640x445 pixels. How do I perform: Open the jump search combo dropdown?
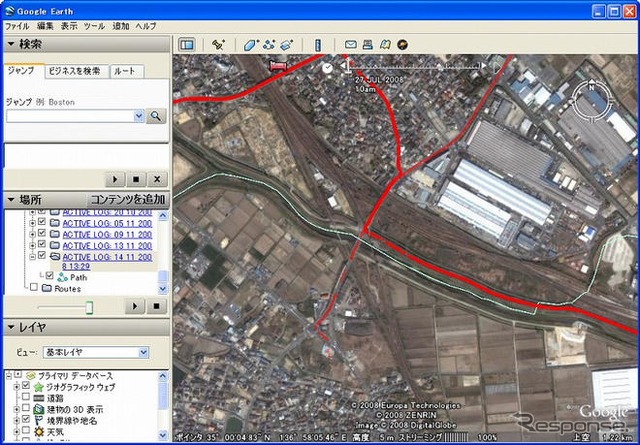[x=139, y=116]
